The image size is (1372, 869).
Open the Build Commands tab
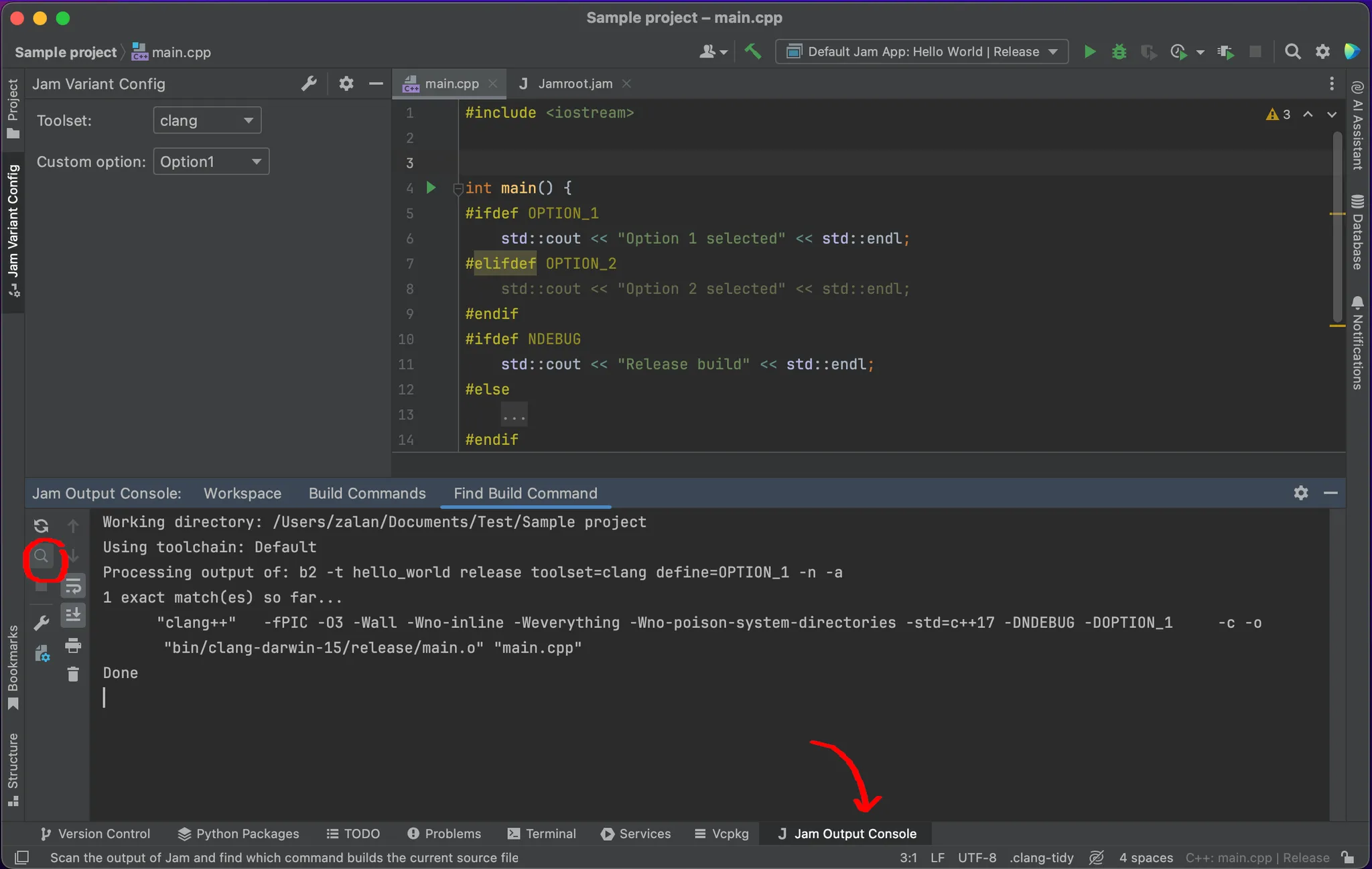[x=367, y=493]
